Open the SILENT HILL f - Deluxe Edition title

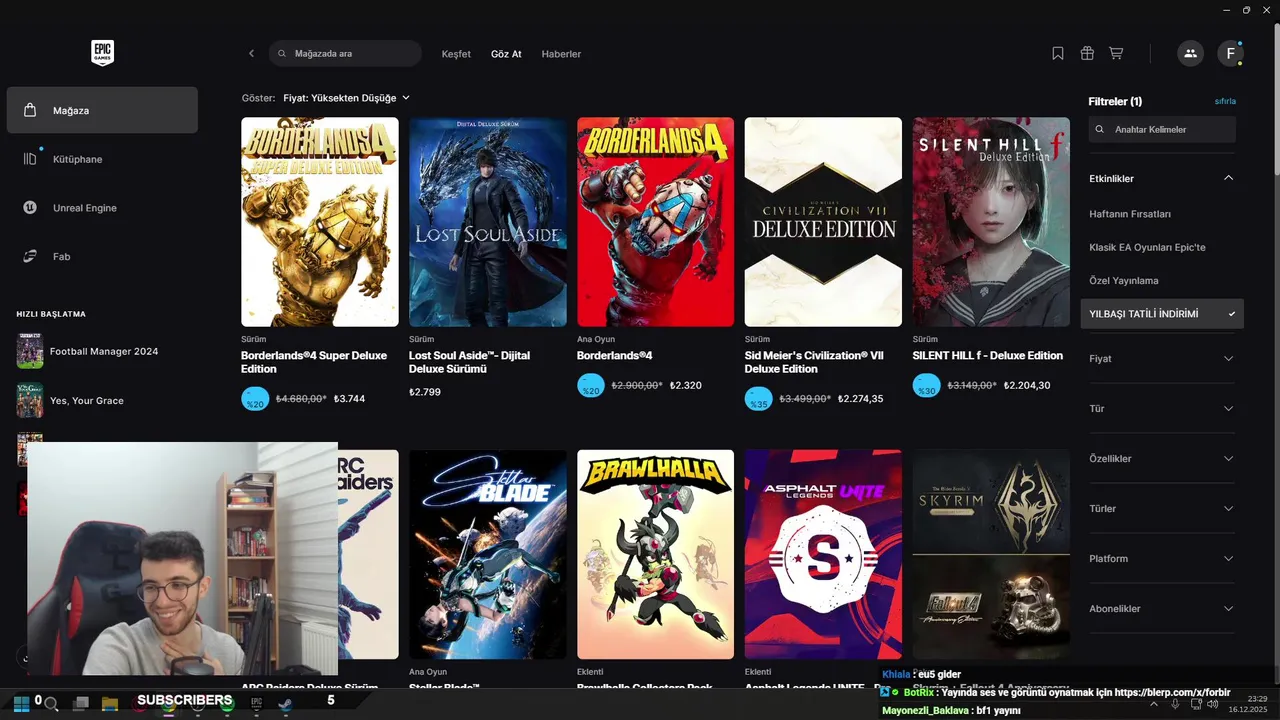(x=988, y=355)
